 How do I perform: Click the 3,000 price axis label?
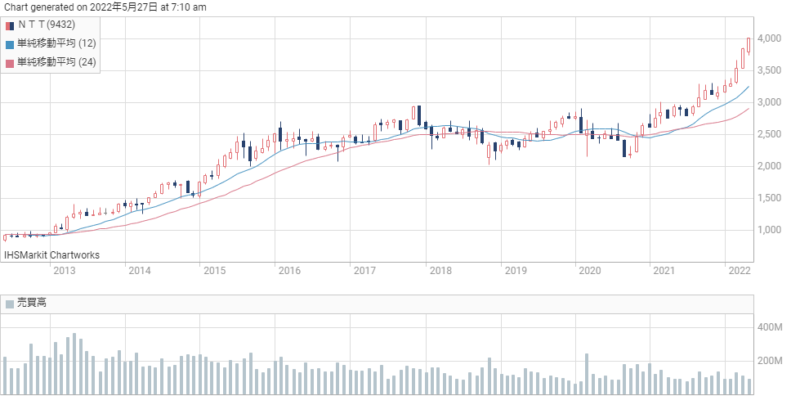pyautogui.click(x=770, y=102)
